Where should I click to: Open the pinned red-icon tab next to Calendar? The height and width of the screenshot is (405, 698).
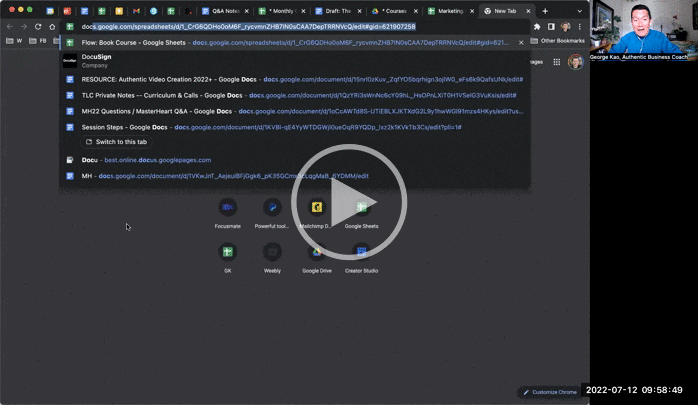[x=67, y=11]
